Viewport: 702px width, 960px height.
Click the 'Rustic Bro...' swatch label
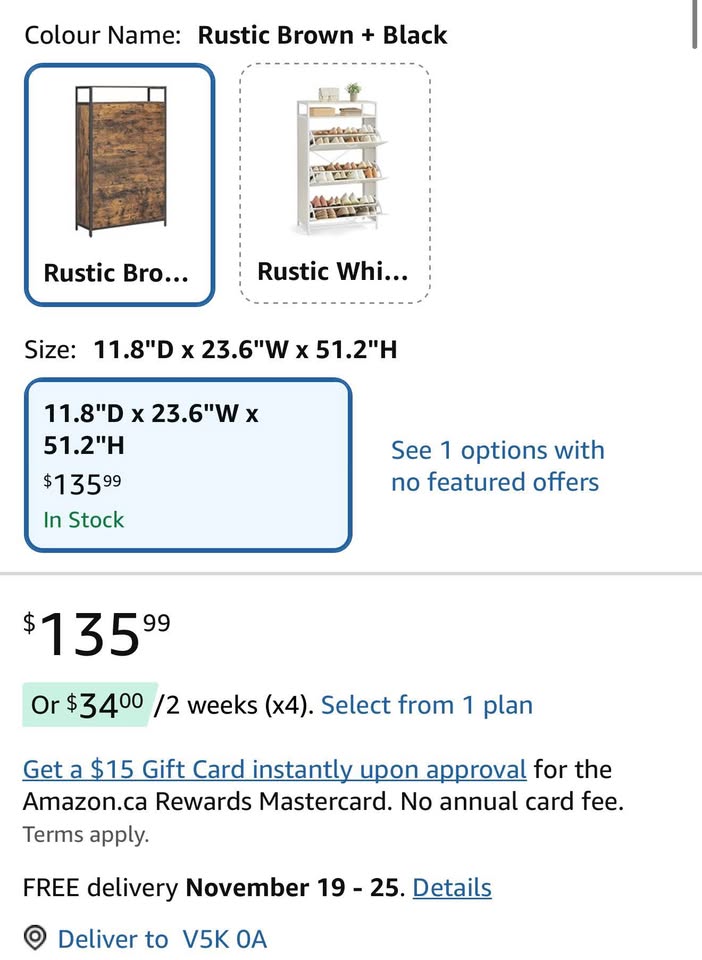click(116, 273)
